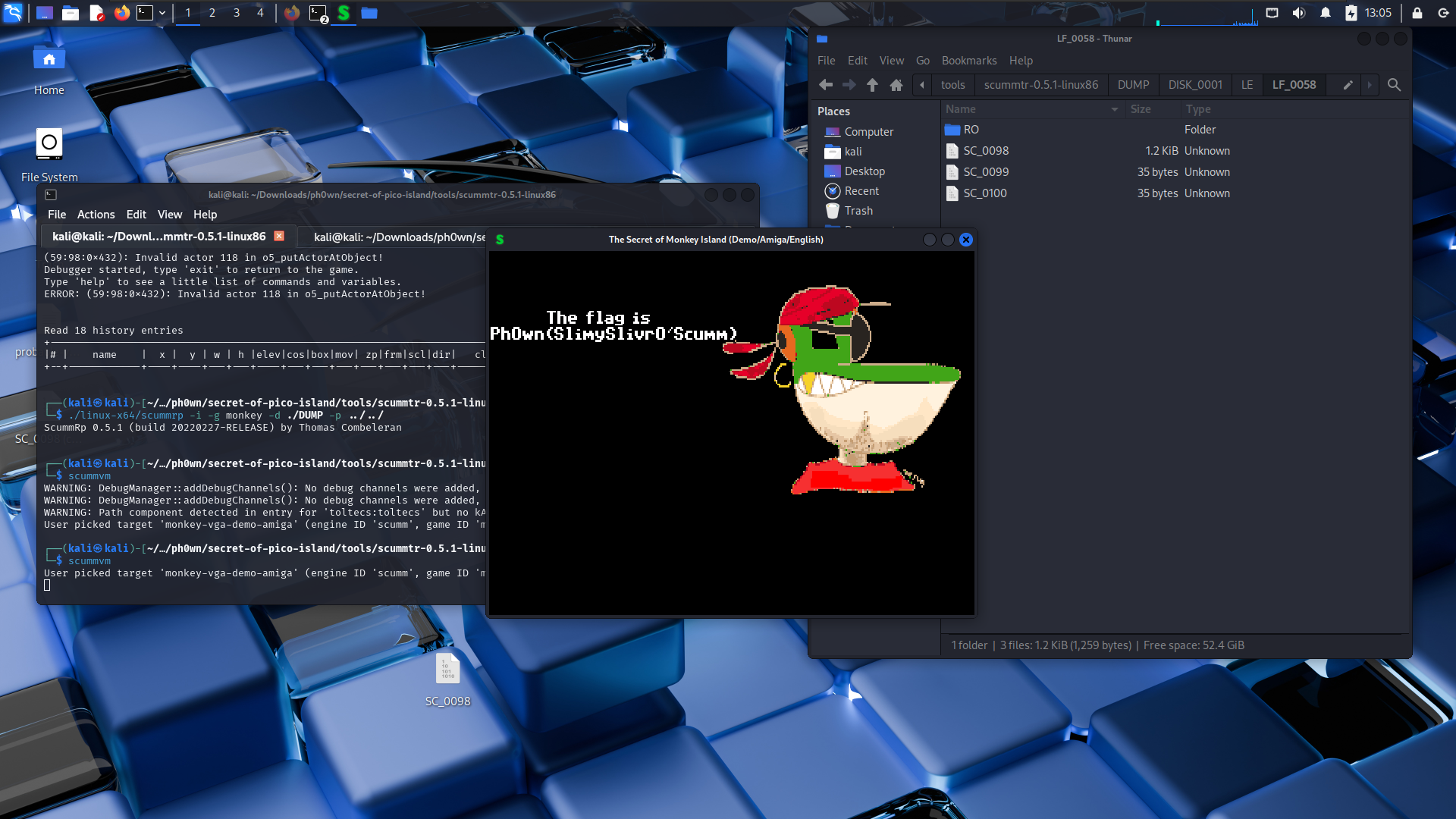Close the first terminal tab
Viewport: 1456px width, 819px height.
tap(279, 236)
